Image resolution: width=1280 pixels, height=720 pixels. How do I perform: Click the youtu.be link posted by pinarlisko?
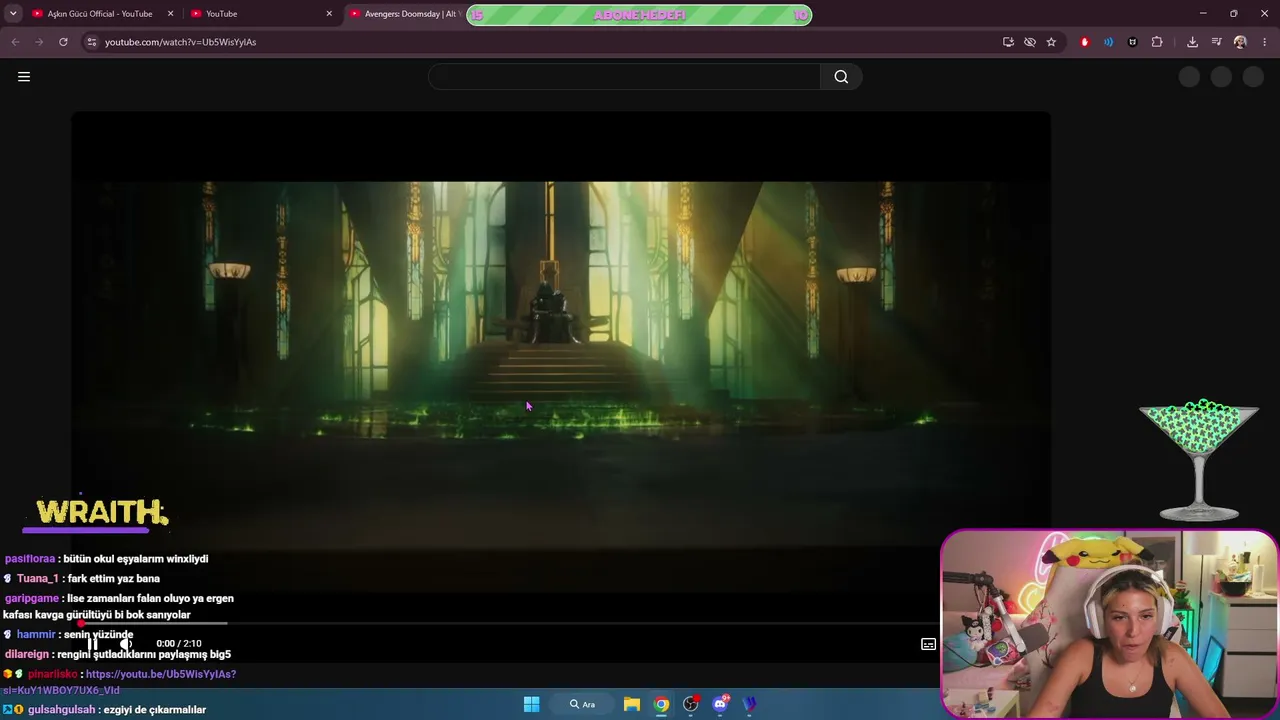(120, 682)
